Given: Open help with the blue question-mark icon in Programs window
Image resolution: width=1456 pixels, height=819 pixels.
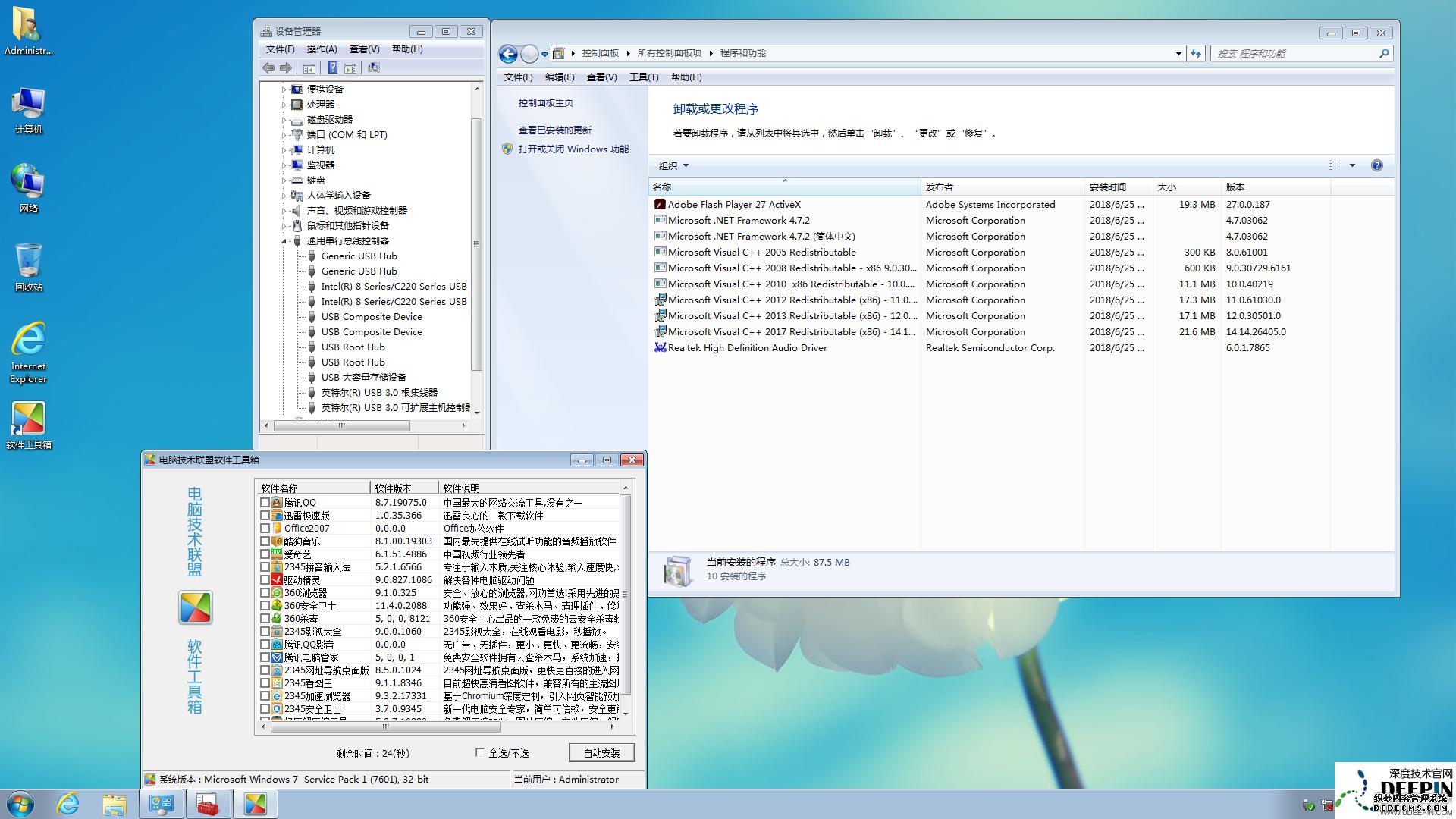Looking at the screenshot, I should point(1377,165).
